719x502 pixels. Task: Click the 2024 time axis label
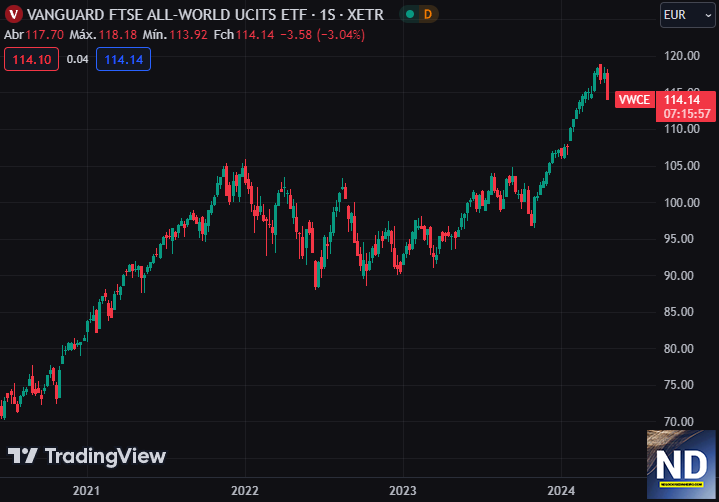tap(561, 491)
